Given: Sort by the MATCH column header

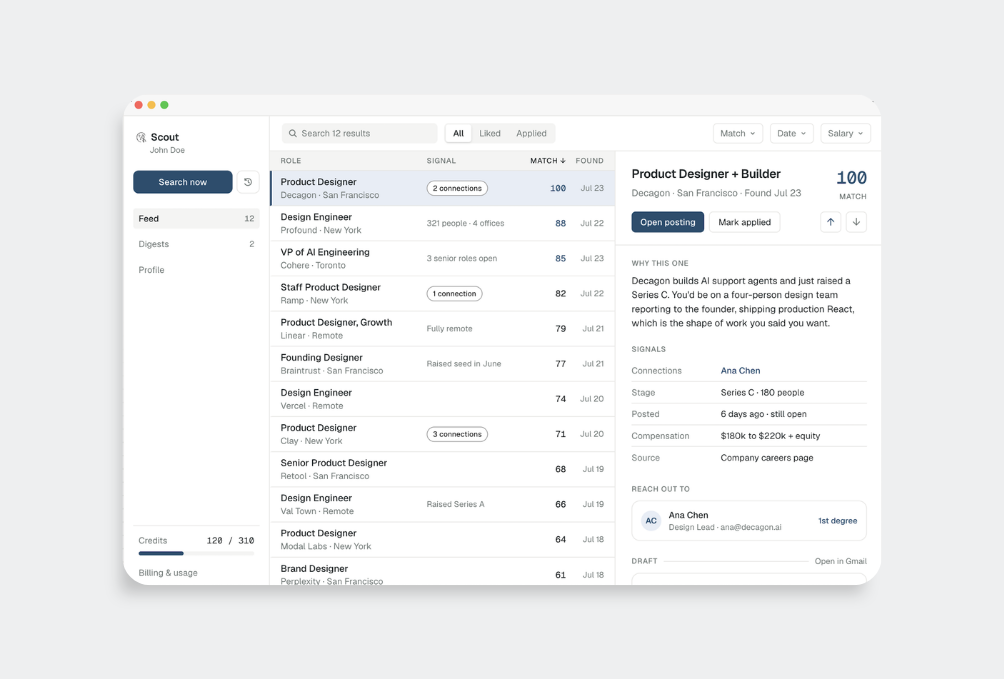Looking at the screenshot, I should 547,161.
